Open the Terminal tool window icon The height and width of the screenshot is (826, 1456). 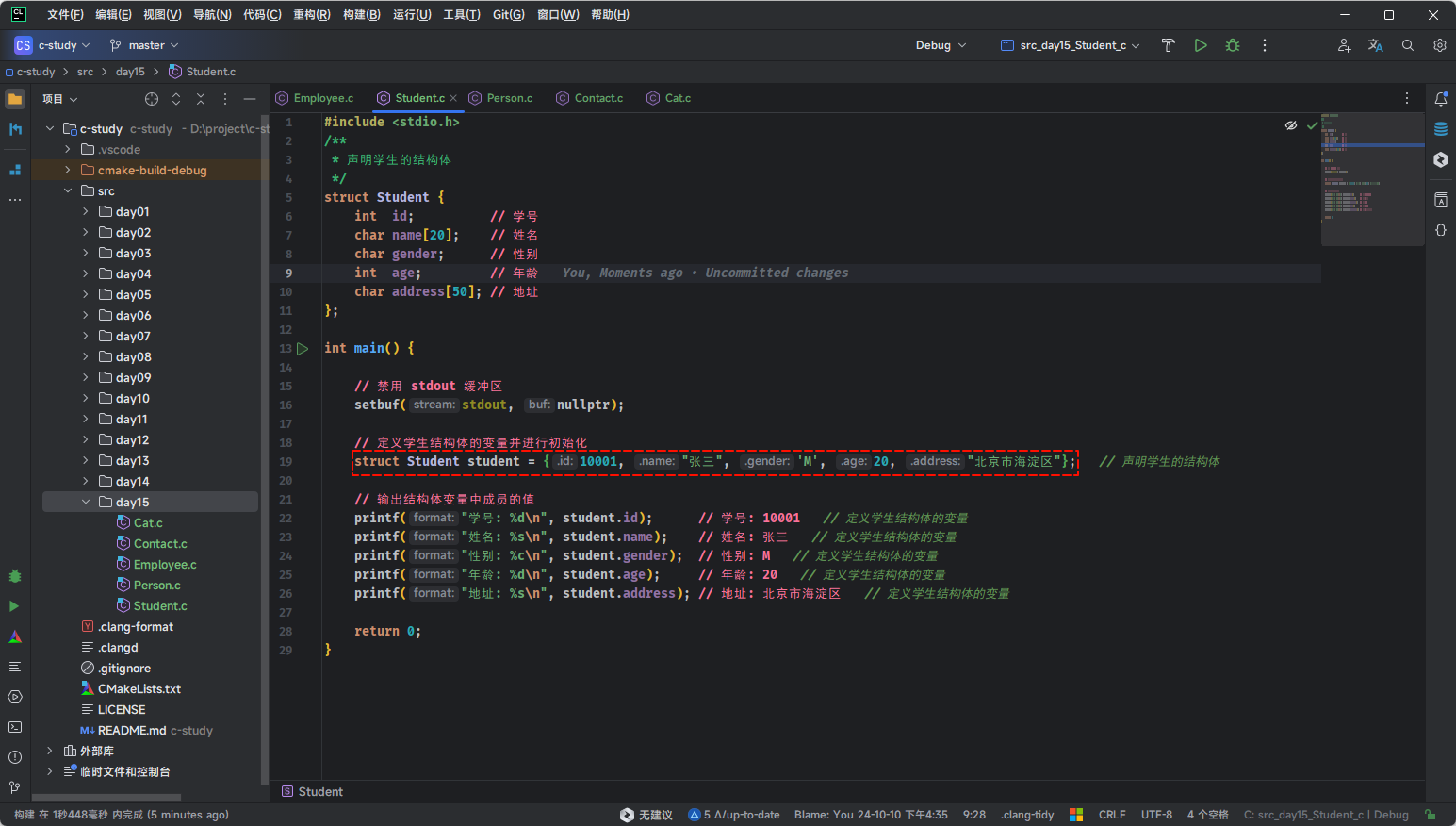coord(15,727)
